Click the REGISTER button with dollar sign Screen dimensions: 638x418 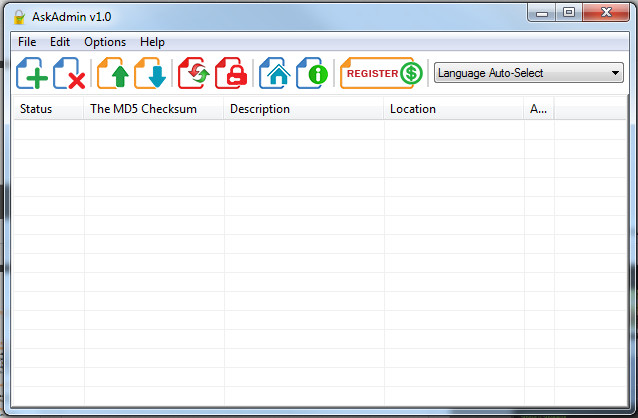coord(381,73)
